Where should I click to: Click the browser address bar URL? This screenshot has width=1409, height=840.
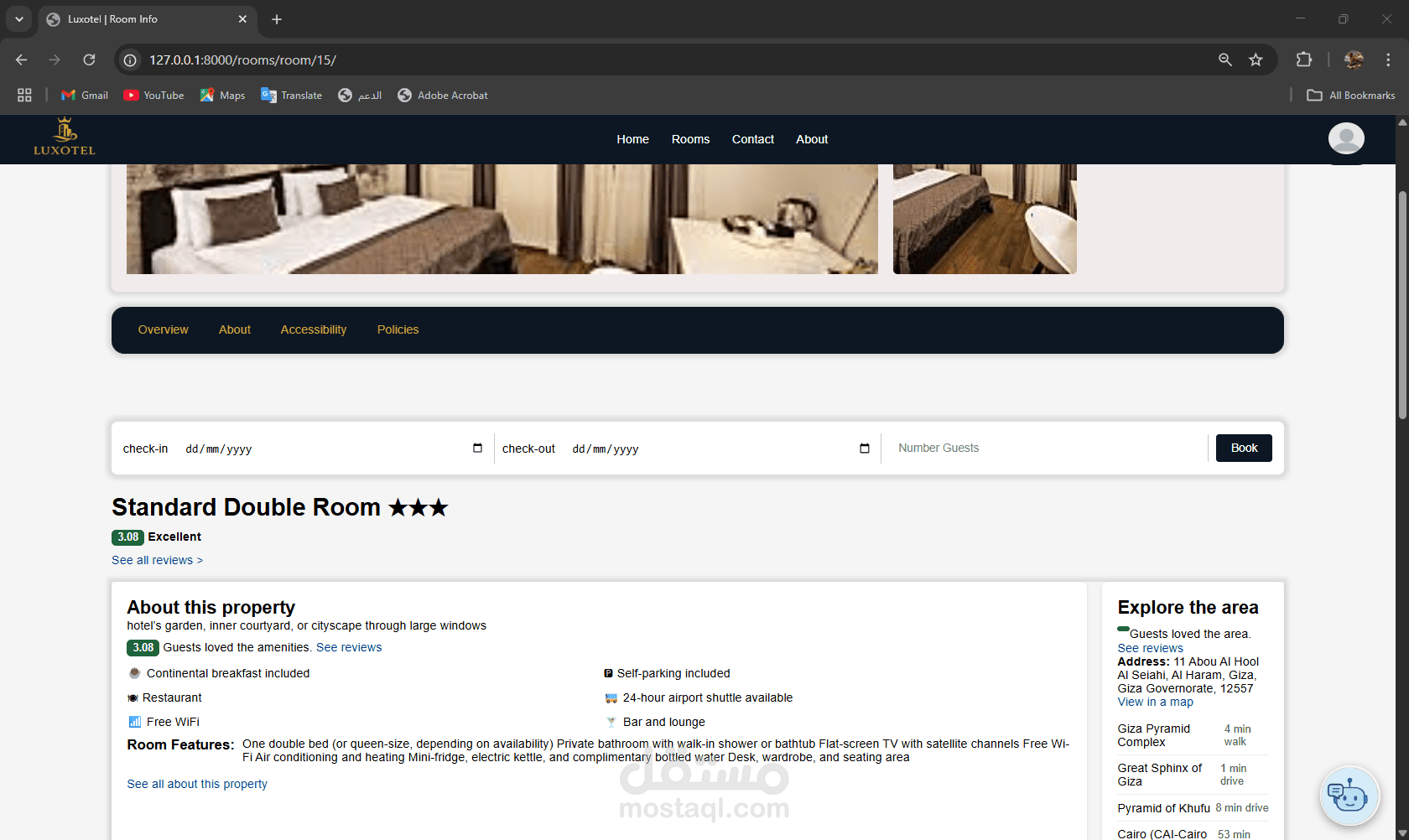(242, 60)
